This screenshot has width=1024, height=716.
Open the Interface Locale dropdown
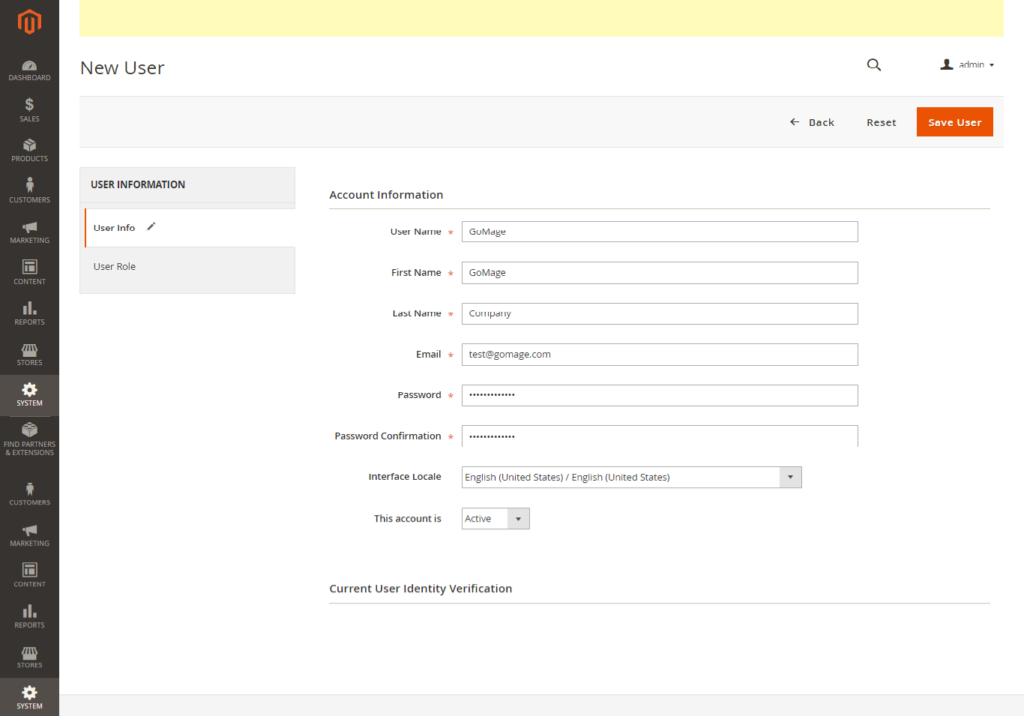[x=631, y=477]
